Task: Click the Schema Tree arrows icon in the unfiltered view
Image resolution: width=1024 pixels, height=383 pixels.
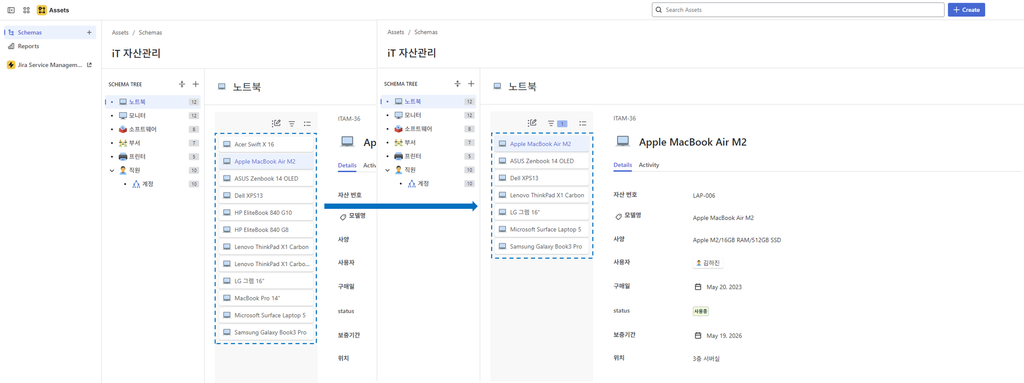Action: coord(182,84)
